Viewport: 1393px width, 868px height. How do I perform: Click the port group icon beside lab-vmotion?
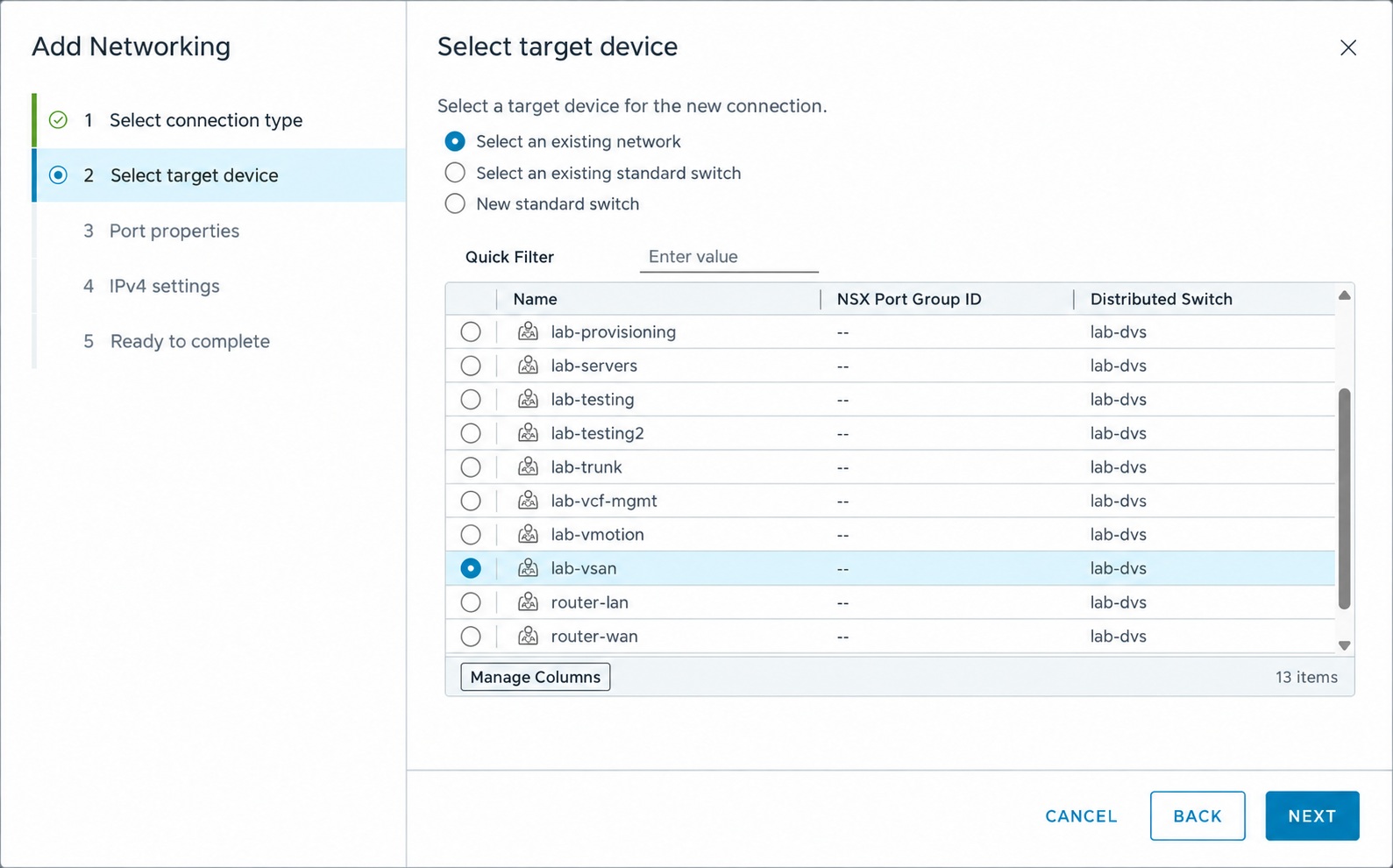point(528,534)
